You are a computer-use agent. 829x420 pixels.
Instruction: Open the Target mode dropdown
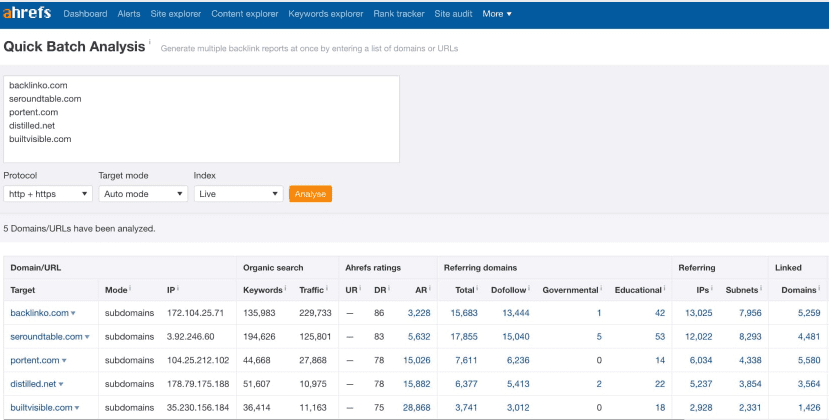click(x=143, y=194)
